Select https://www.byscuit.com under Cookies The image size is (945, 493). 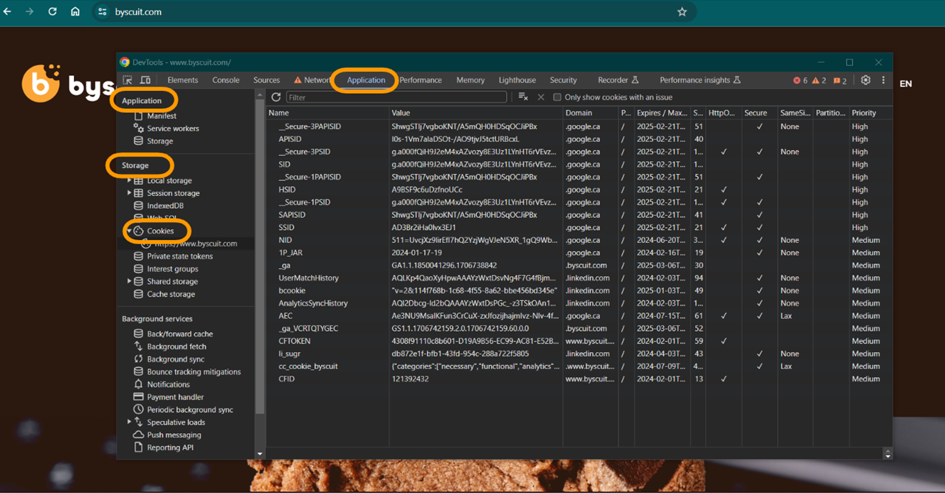pyautogui.click(x=190, y=243)
